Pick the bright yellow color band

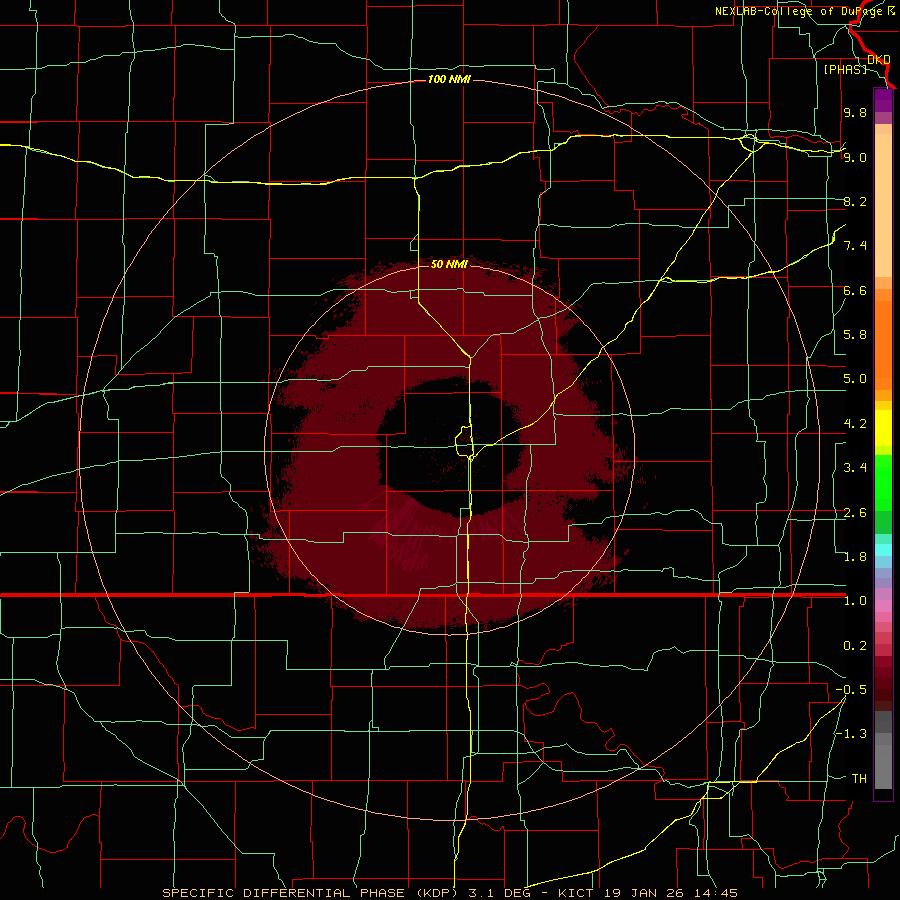[883, 428]
